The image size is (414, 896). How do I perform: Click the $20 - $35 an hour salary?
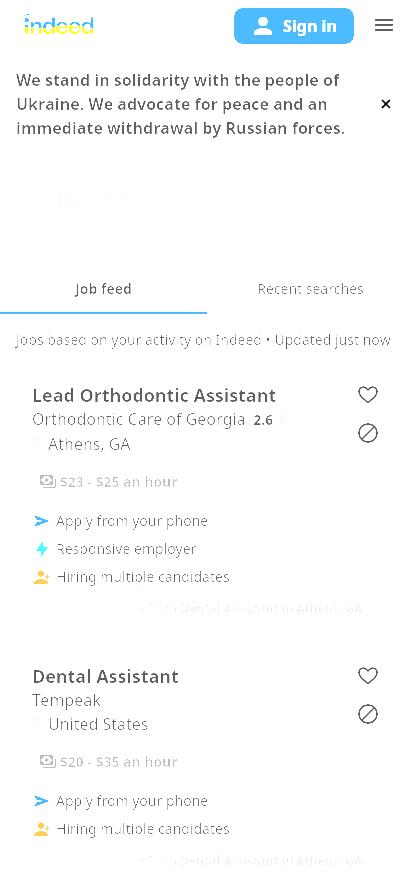coord(119,762)
